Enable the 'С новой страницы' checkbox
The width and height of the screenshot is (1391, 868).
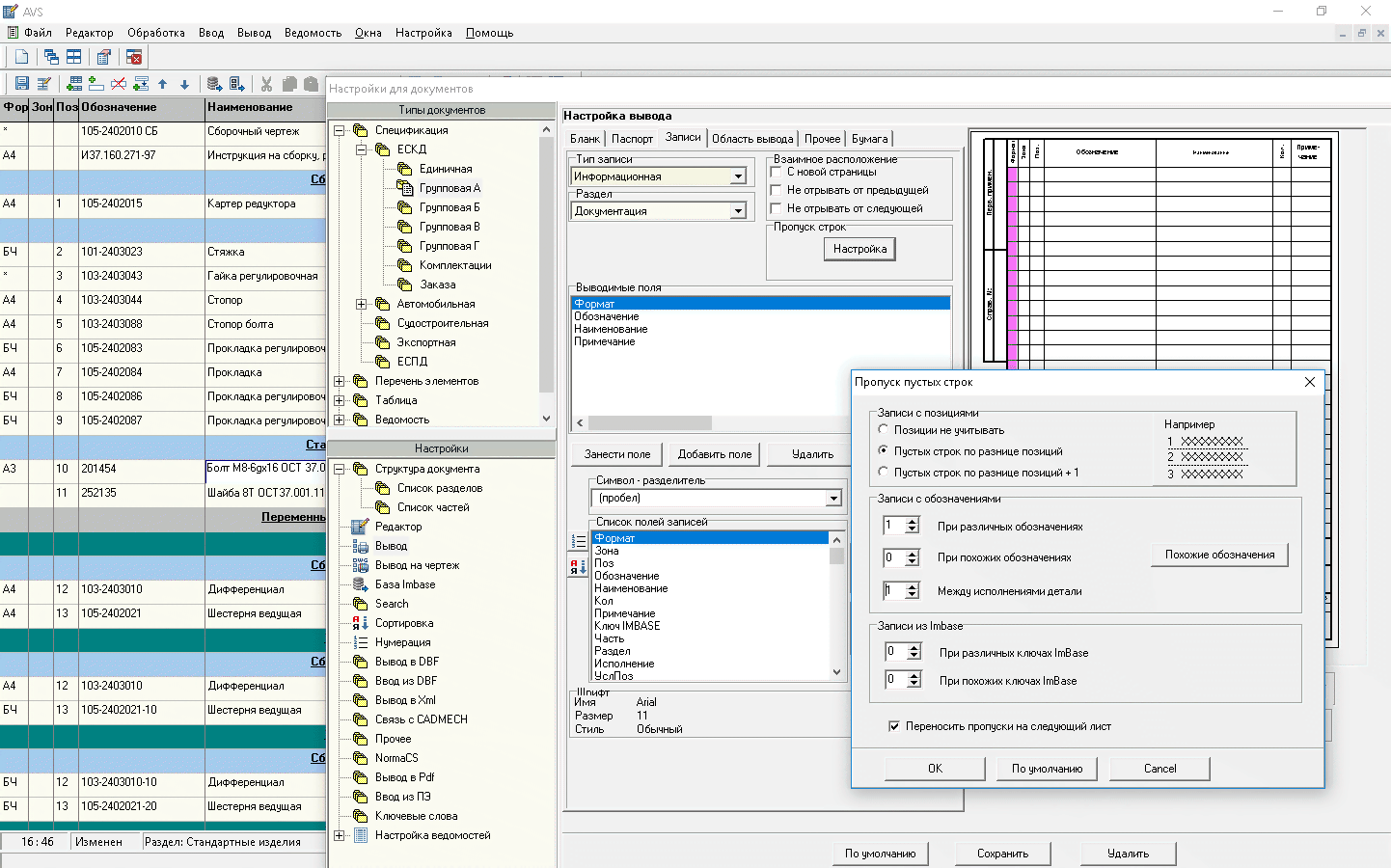(x=777, y=172)
